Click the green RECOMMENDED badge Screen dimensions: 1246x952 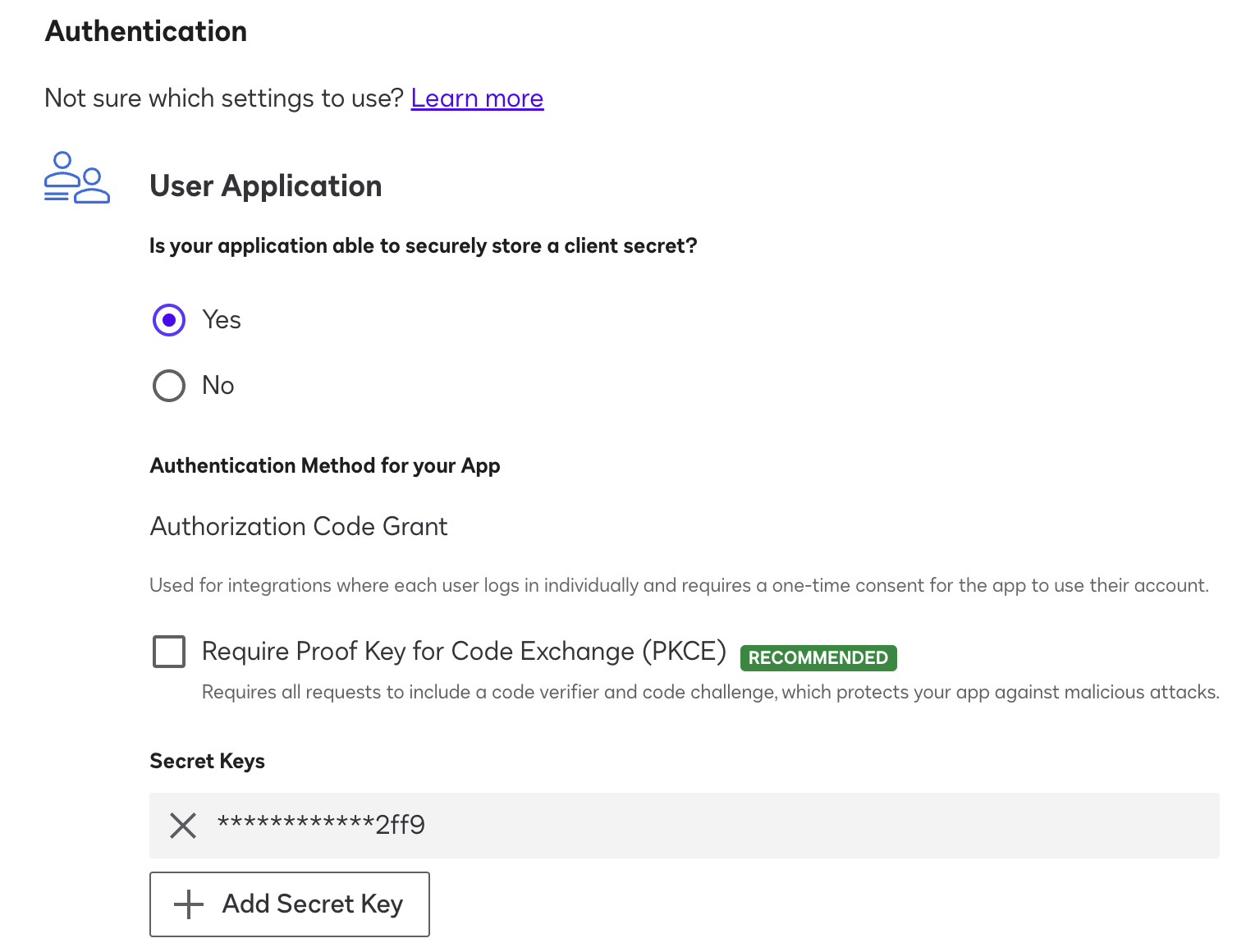coord(818,657)
